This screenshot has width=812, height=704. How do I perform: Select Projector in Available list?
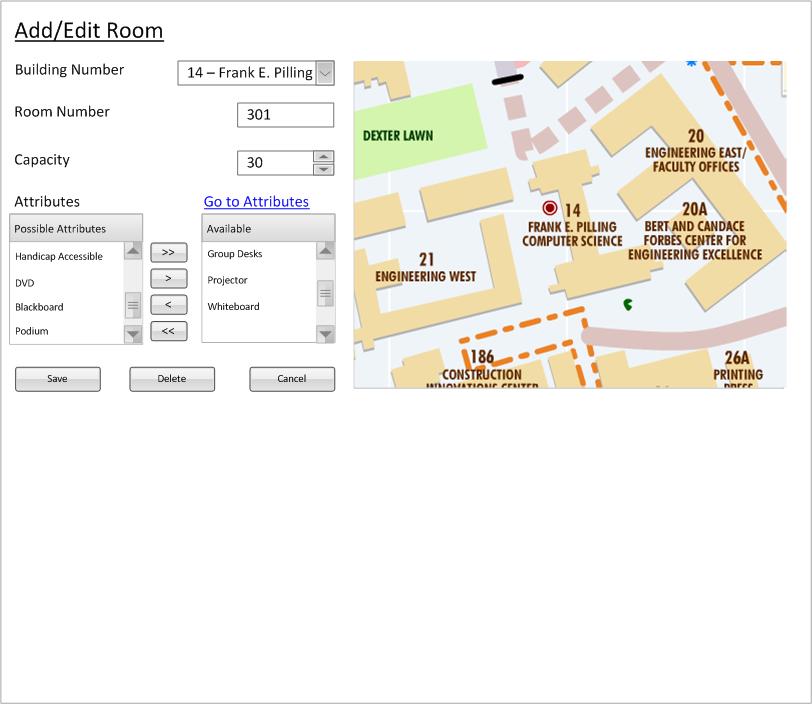click(227, 280)
